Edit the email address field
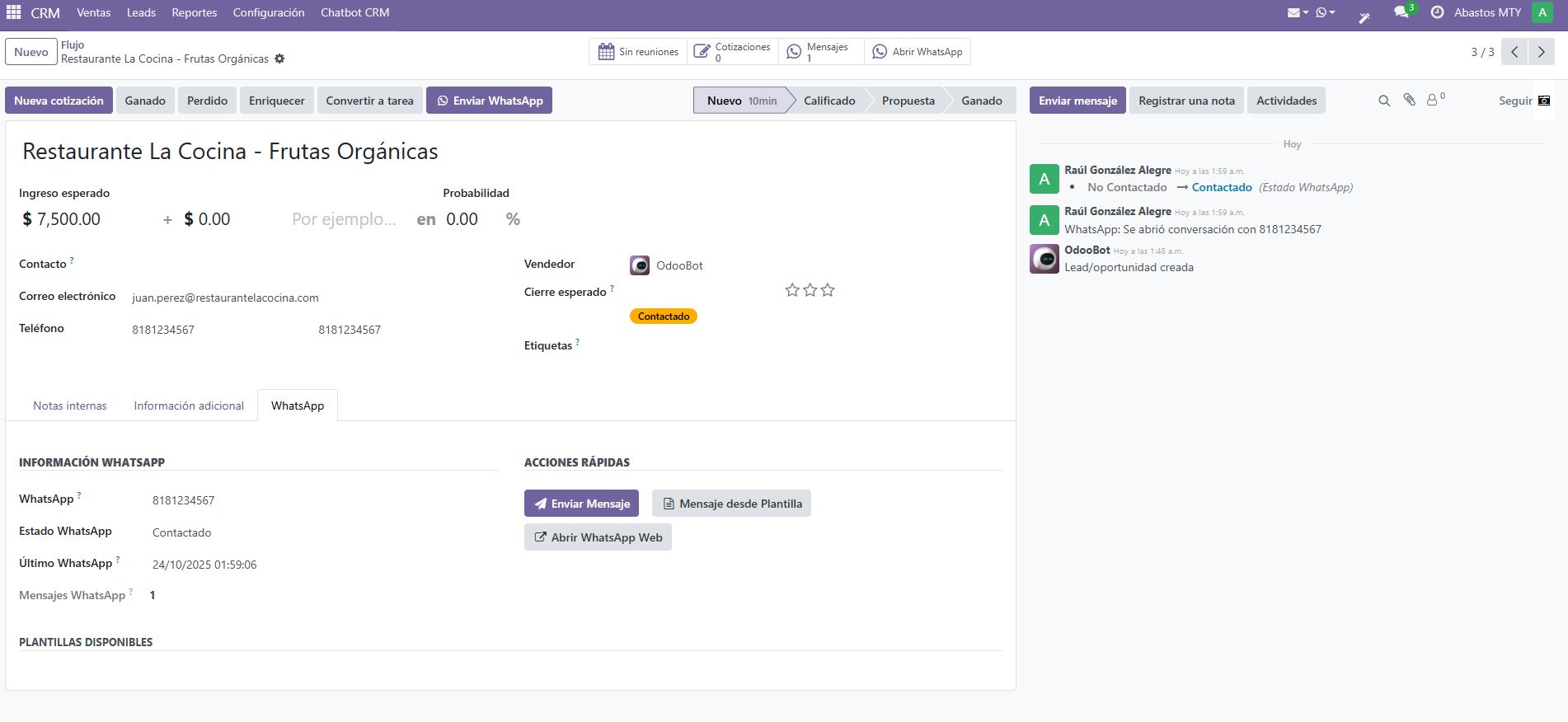This screenshot has height=722, width=1568. click(x=313, y=298)
